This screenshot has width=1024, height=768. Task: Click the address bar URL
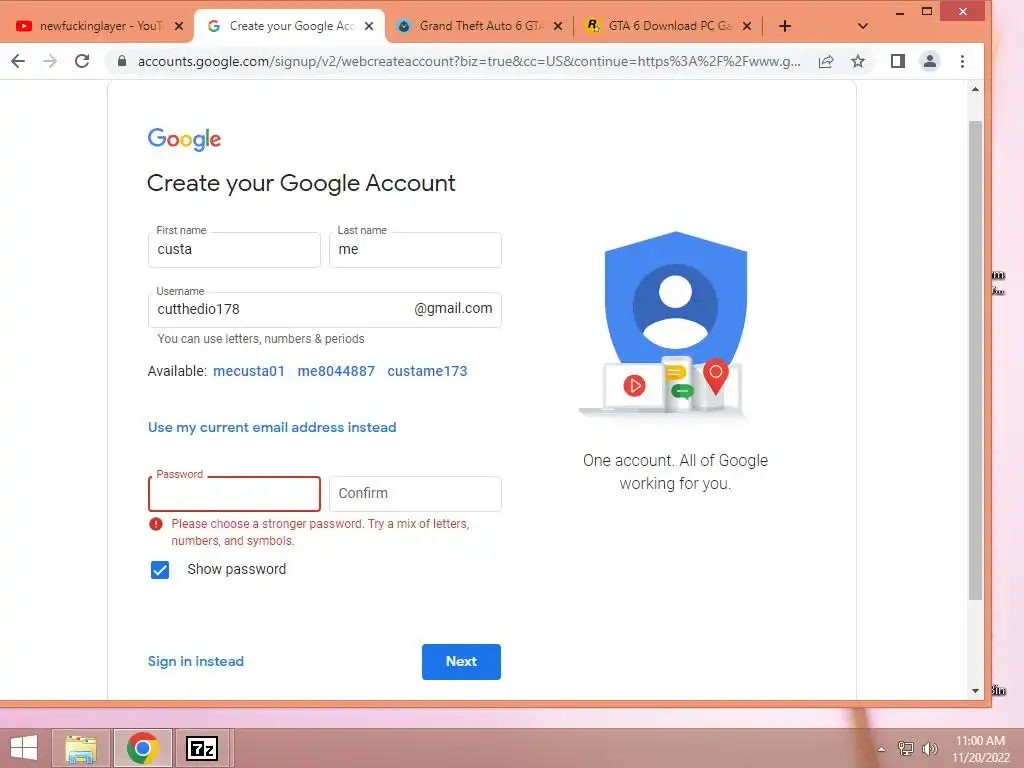pos(469,61)
